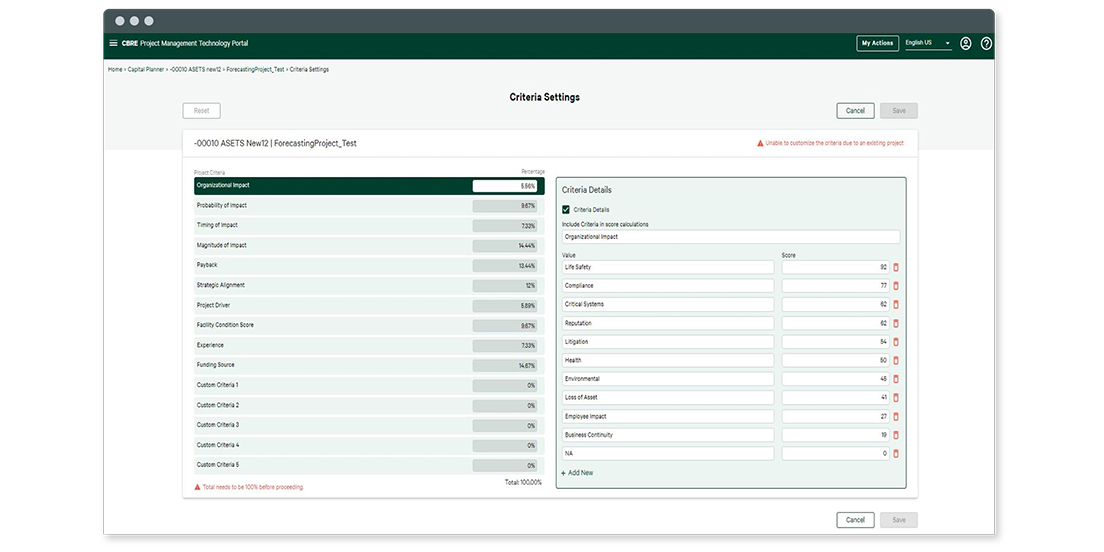Screen dimensions: 1104x552
Task: Delete the NA value row
Action: [x=896, y=454]
